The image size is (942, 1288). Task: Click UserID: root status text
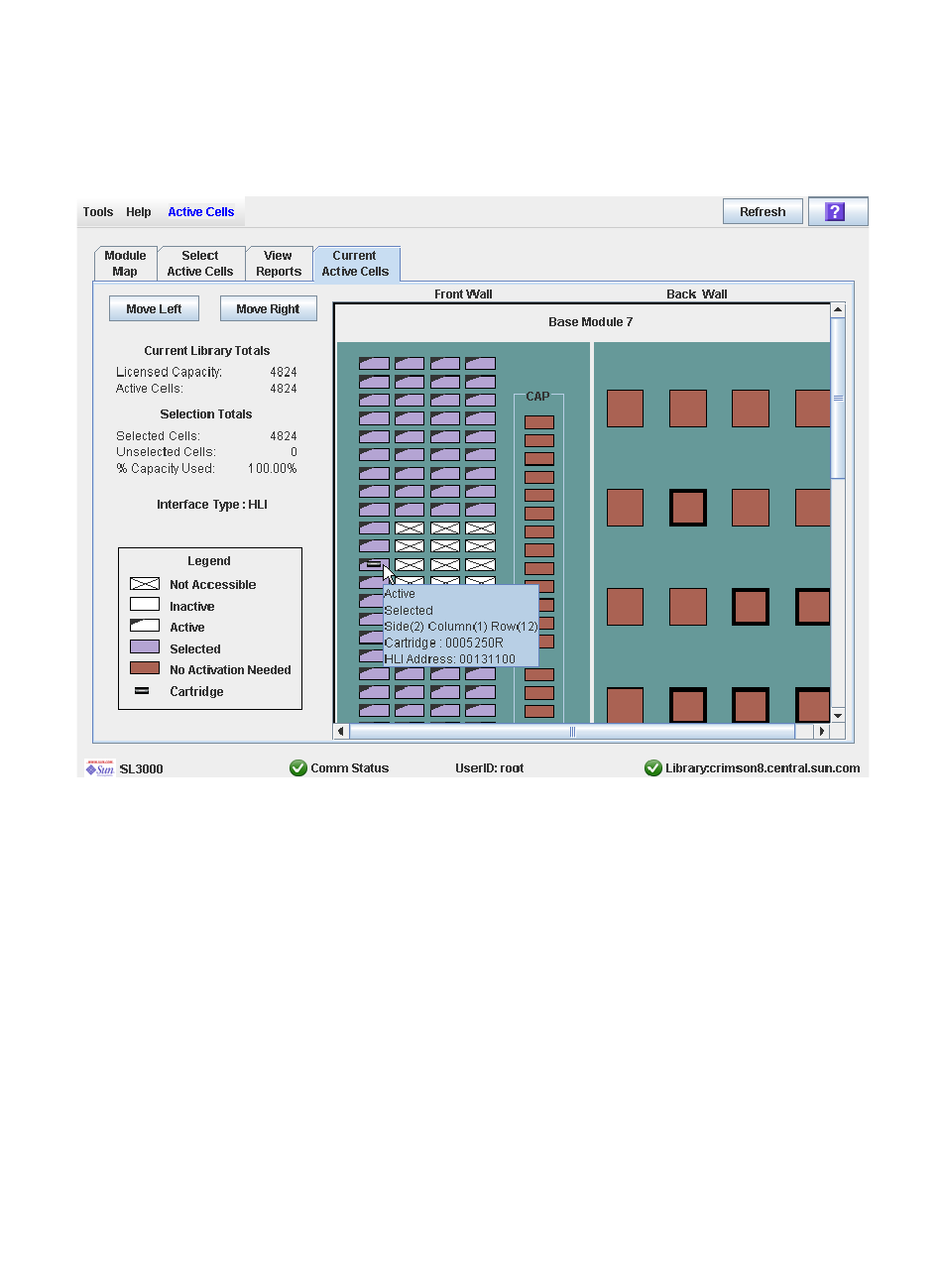pos(490,768)
